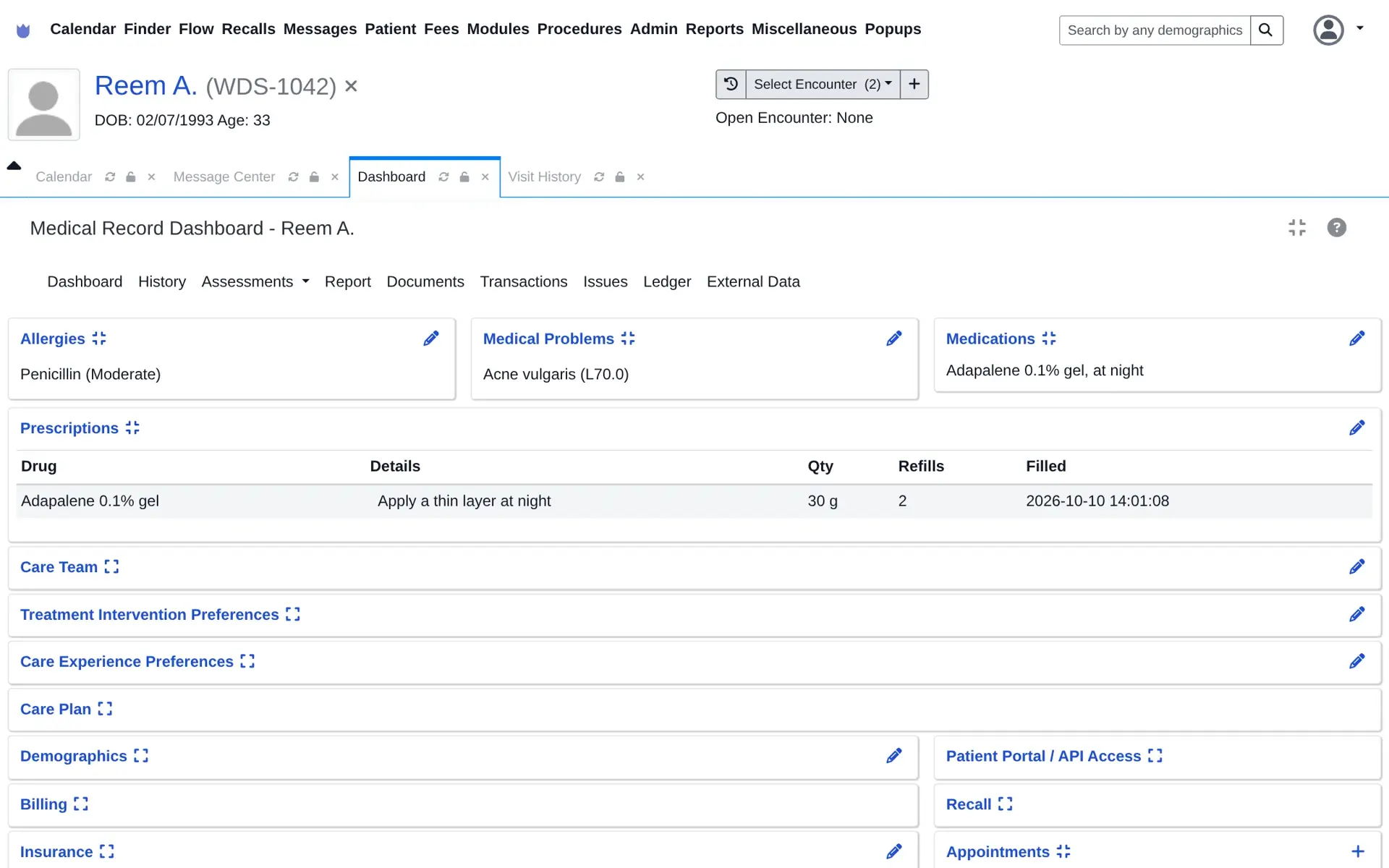
Task: Collapse the Appointments card
Action: [x=1063, y=851]
